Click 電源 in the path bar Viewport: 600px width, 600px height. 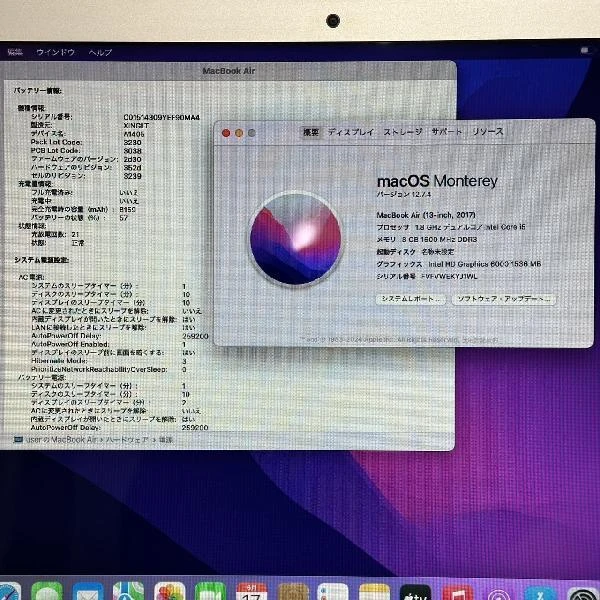tap(165, 440)
